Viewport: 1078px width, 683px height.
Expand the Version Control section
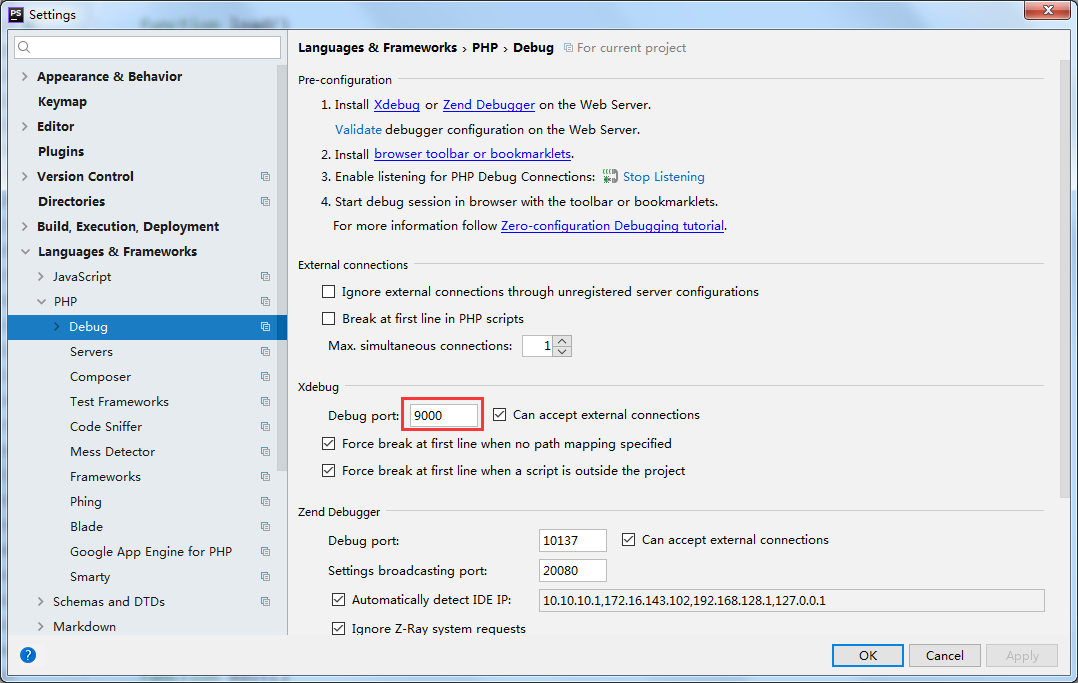tap(25, 177)
